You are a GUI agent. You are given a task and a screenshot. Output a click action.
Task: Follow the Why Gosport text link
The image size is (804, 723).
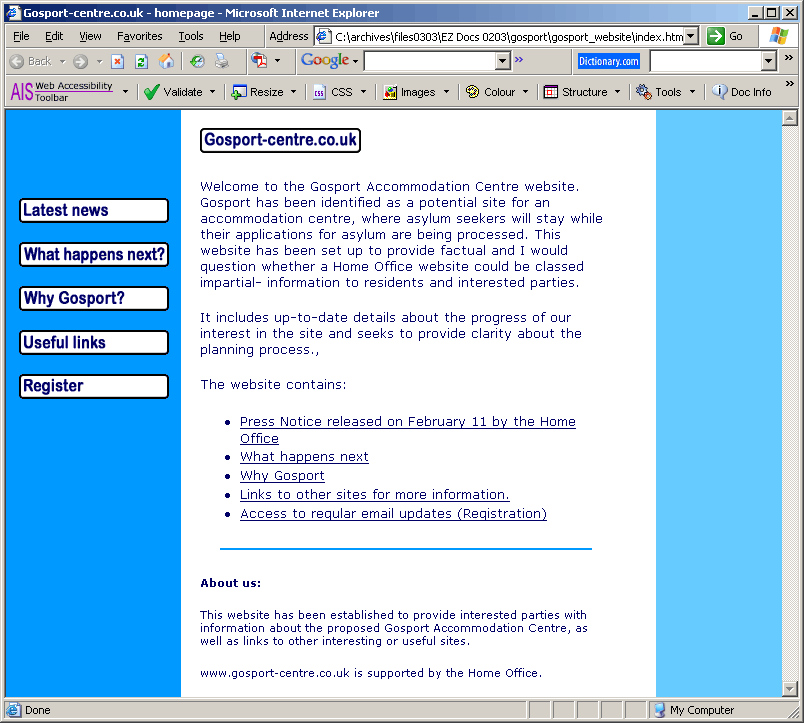[x=282, y=475]
